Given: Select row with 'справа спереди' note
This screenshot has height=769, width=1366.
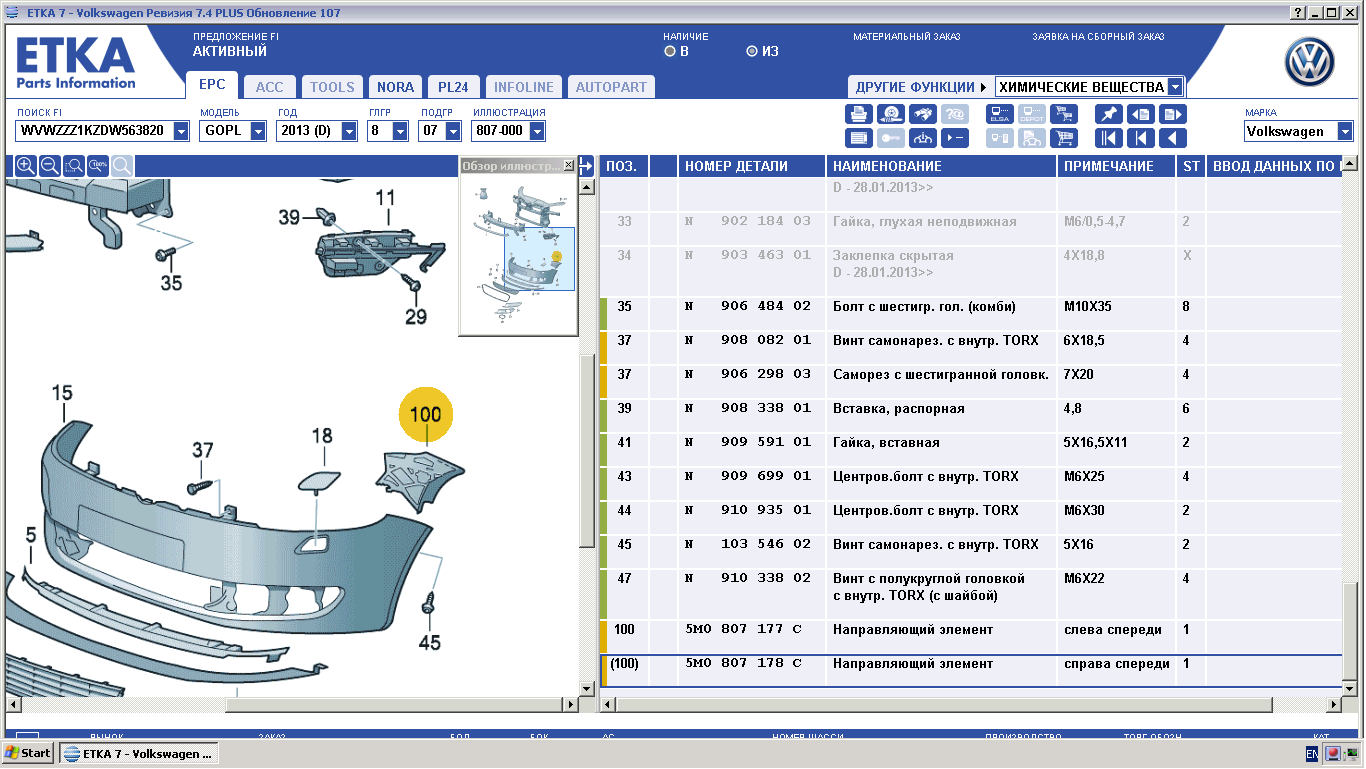Looking at the screenshot, I should pyautogui.click(x=971, y=671).
